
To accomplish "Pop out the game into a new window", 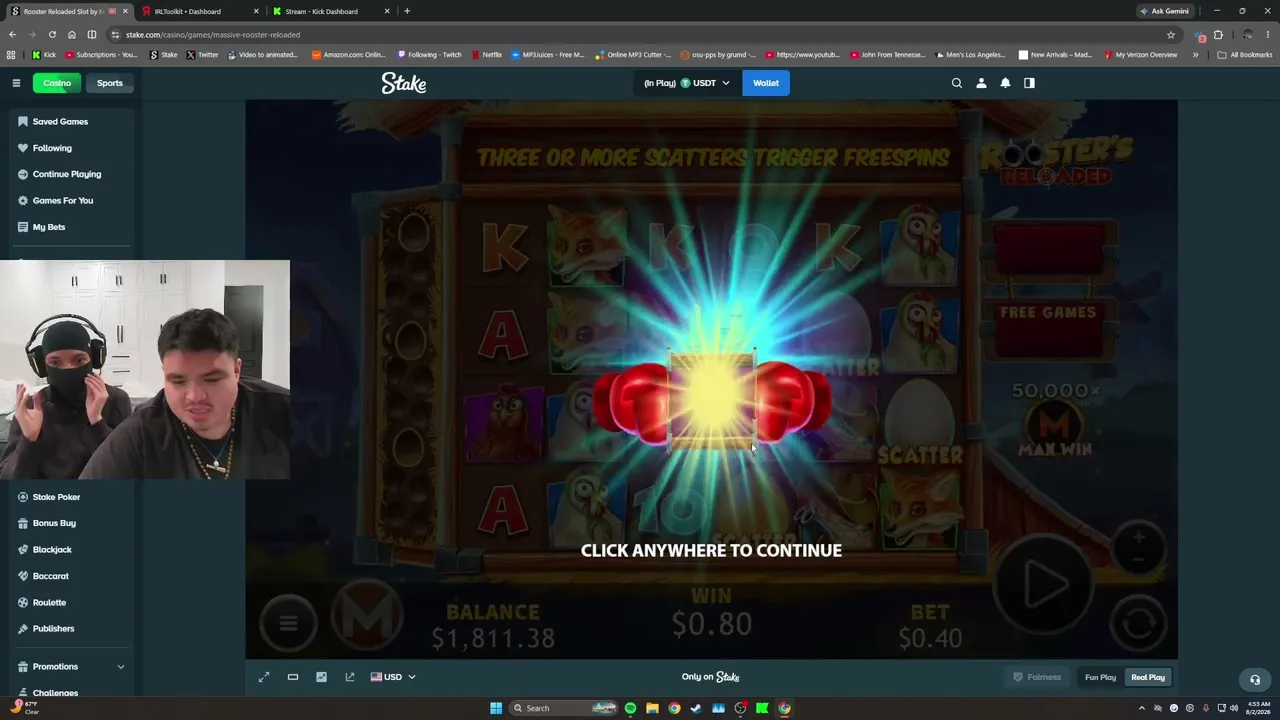I will [x=350, y=677].
